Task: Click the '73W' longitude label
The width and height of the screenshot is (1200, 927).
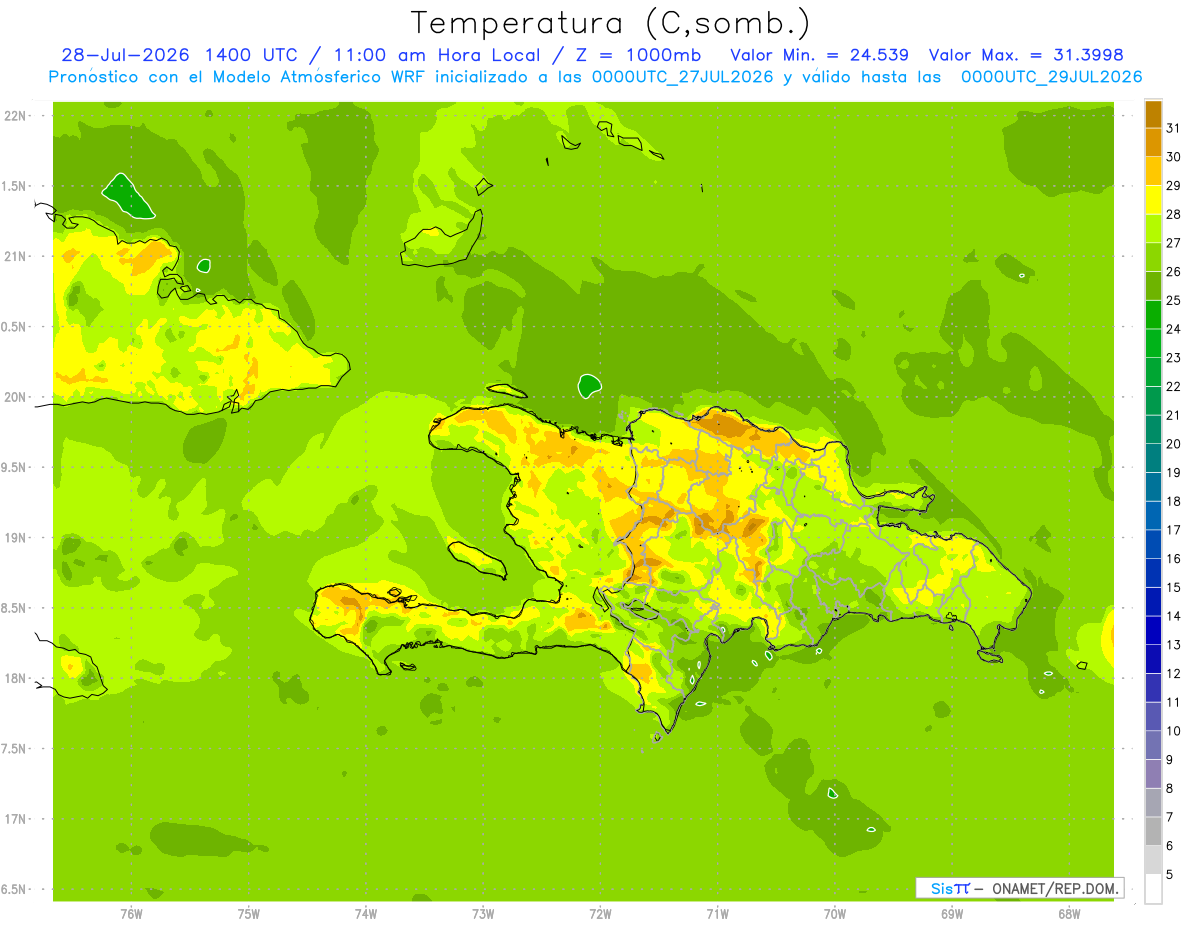Action: click(483, 914)
